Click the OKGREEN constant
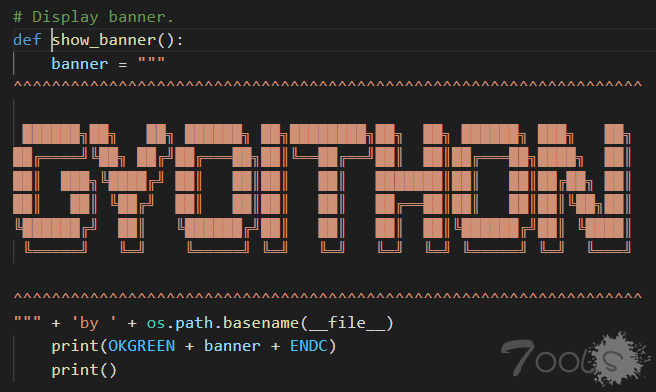Viewport: 656px width, 392px height. pyautogui.click(x=142, y=346)
